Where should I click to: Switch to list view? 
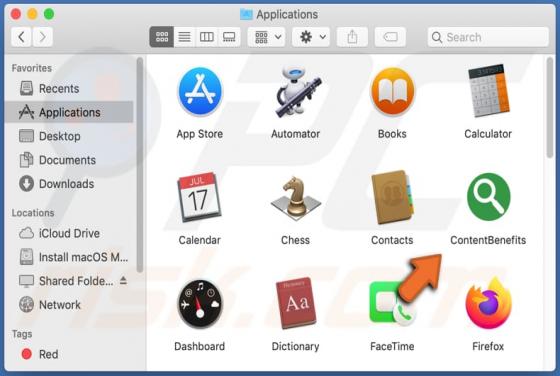184,37
